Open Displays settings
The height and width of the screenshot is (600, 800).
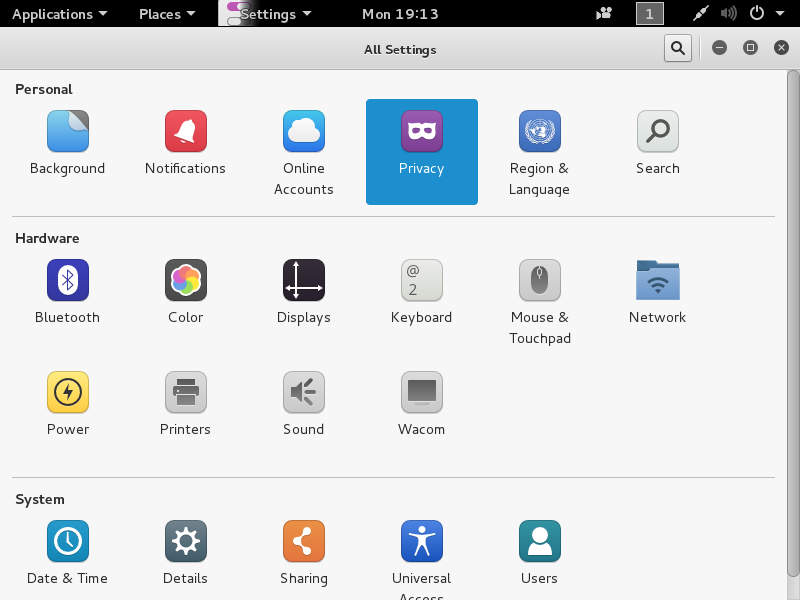click(304, 292)
